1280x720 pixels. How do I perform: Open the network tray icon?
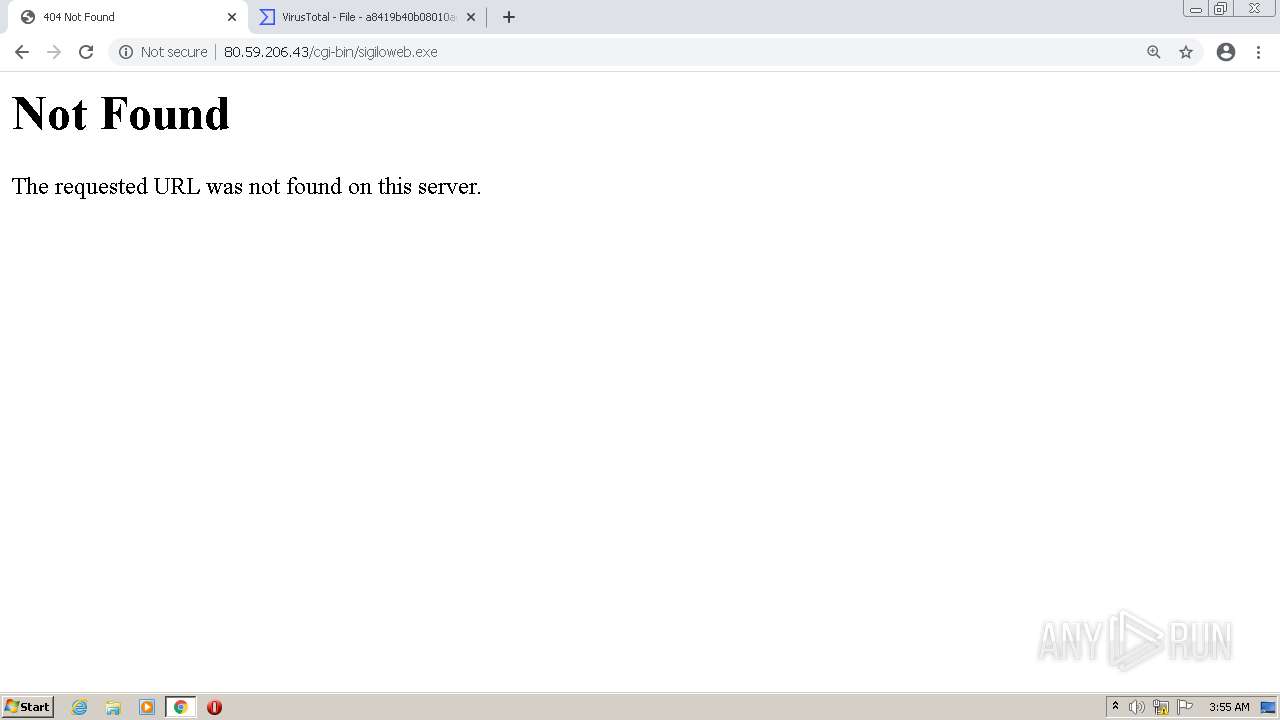coord(1161,707)
